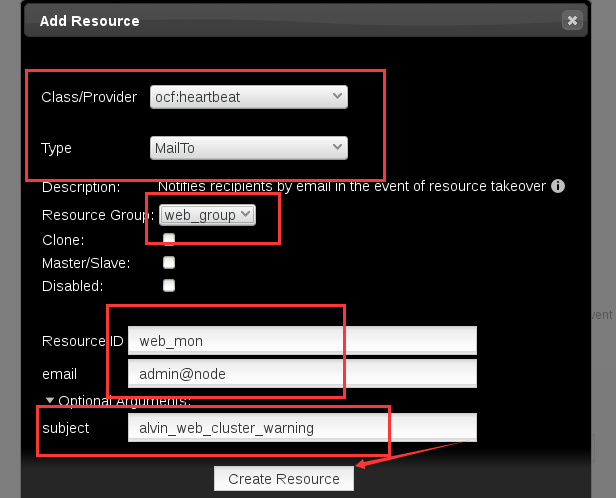The image size is (616, 498).
Task: Tick the Clone checkbox
Action: tap(169, 239)
